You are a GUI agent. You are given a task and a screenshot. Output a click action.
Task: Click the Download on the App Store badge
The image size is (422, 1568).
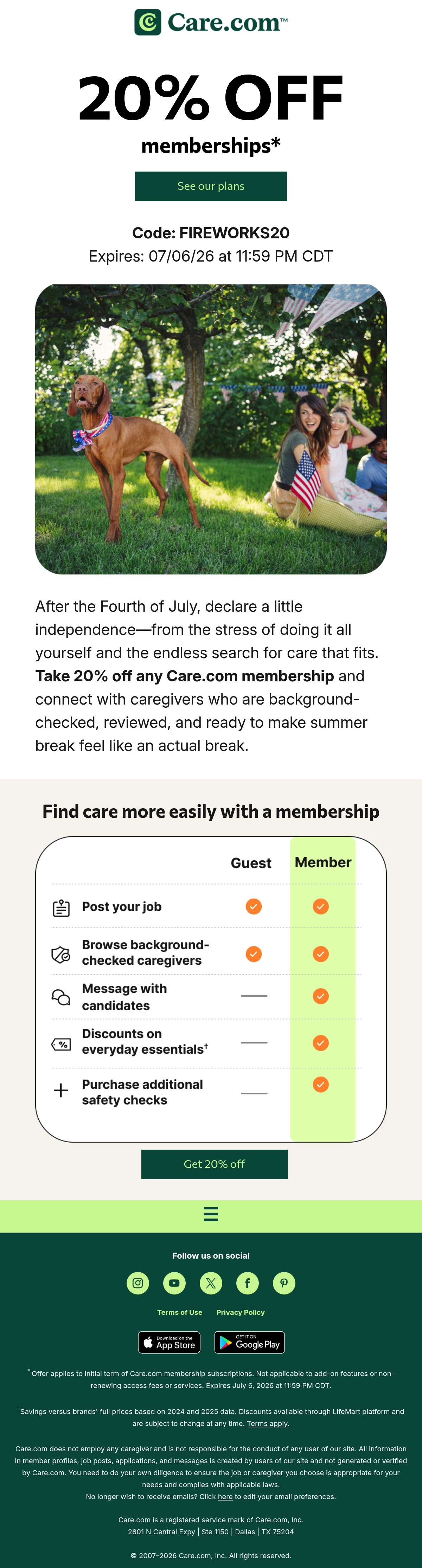click(x=169, y=1342)
